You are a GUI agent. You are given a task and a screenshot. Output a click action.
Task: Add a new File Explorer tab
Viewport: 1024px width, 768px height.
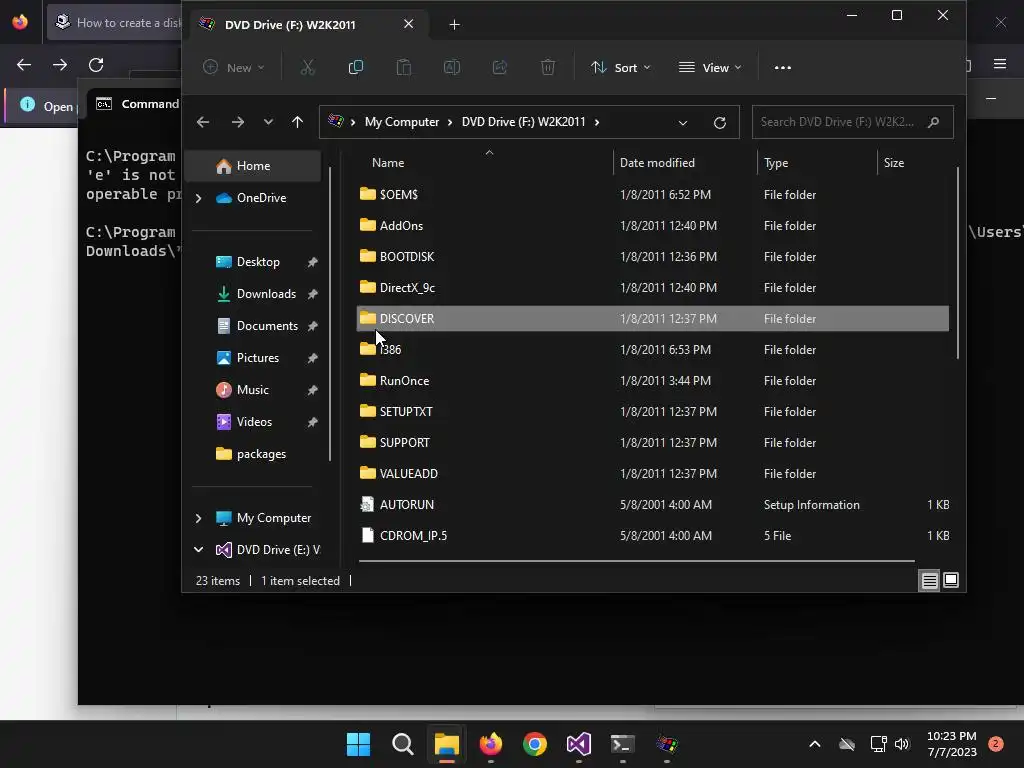455,25
